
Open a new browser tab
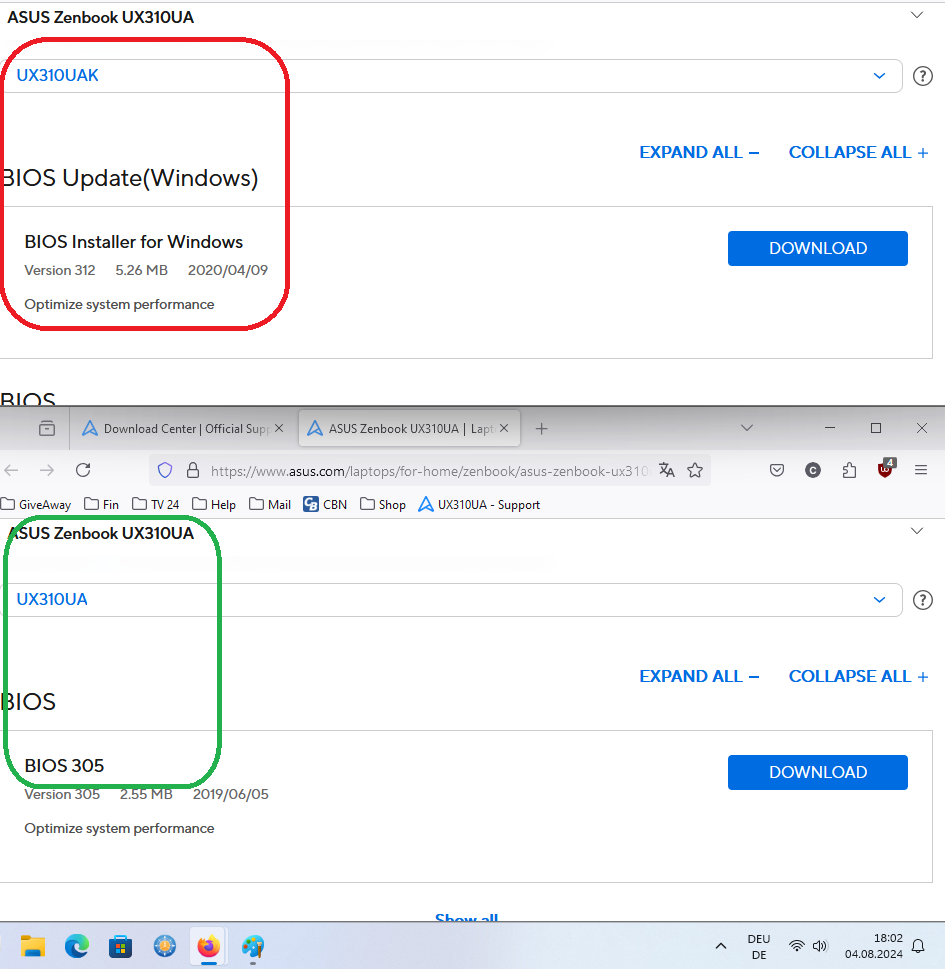coord(541,428)
